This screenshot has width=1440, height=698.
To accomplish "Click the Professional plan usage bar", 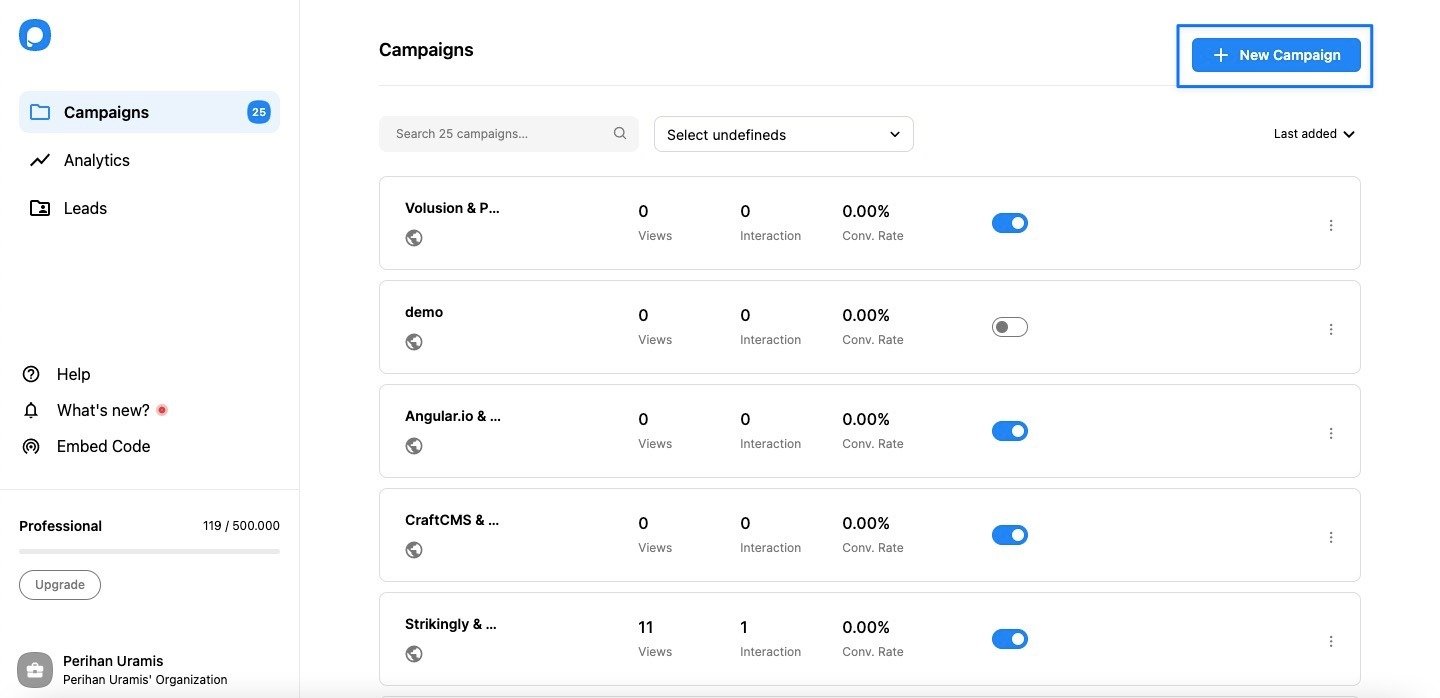I will 149,551.
